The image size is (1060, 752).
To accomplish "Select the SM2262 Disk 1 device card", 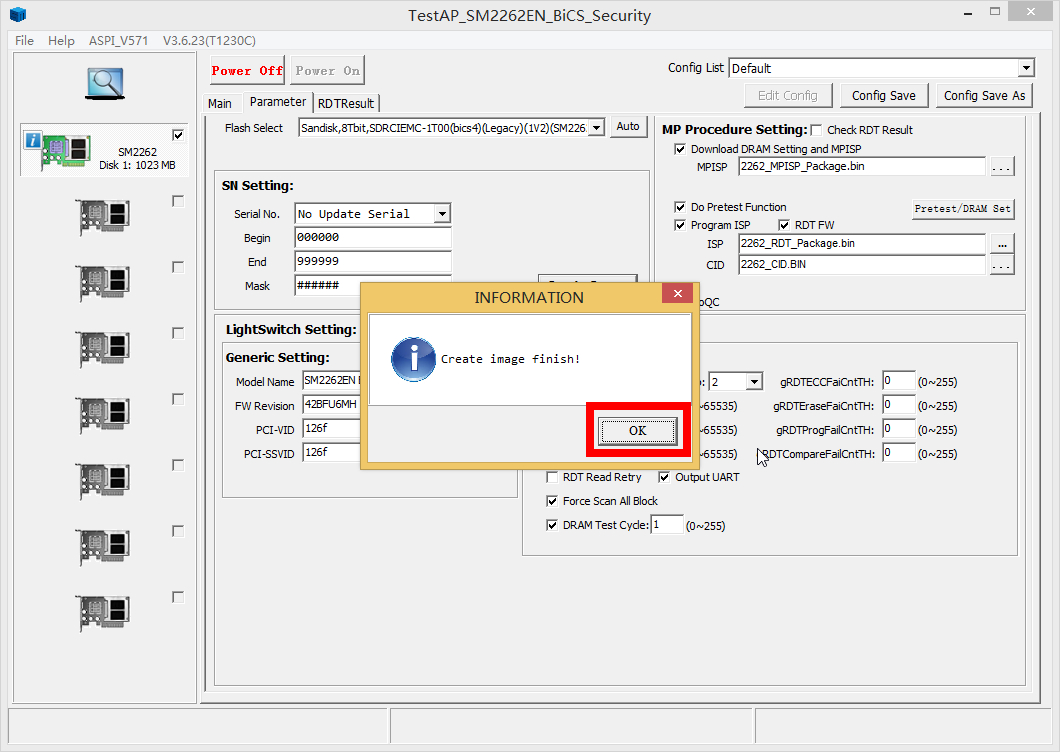I will tap(103, 152).
